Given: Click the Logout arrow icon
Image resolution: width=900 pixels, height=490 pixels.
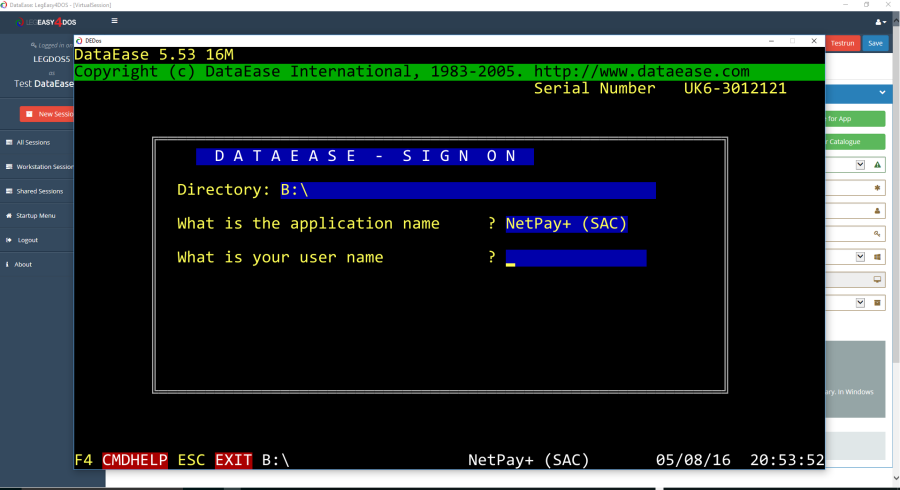Looking at the screenshot, I should (9, 240).
